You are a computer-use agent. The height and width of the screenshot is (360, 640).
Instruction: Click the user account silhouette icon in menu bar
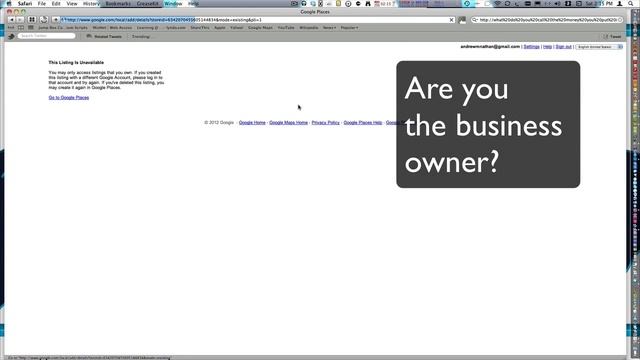coord(620,3)
